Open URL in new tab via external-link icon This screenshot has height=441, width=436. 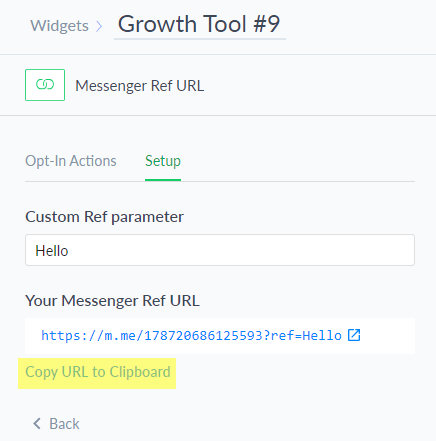354,335
